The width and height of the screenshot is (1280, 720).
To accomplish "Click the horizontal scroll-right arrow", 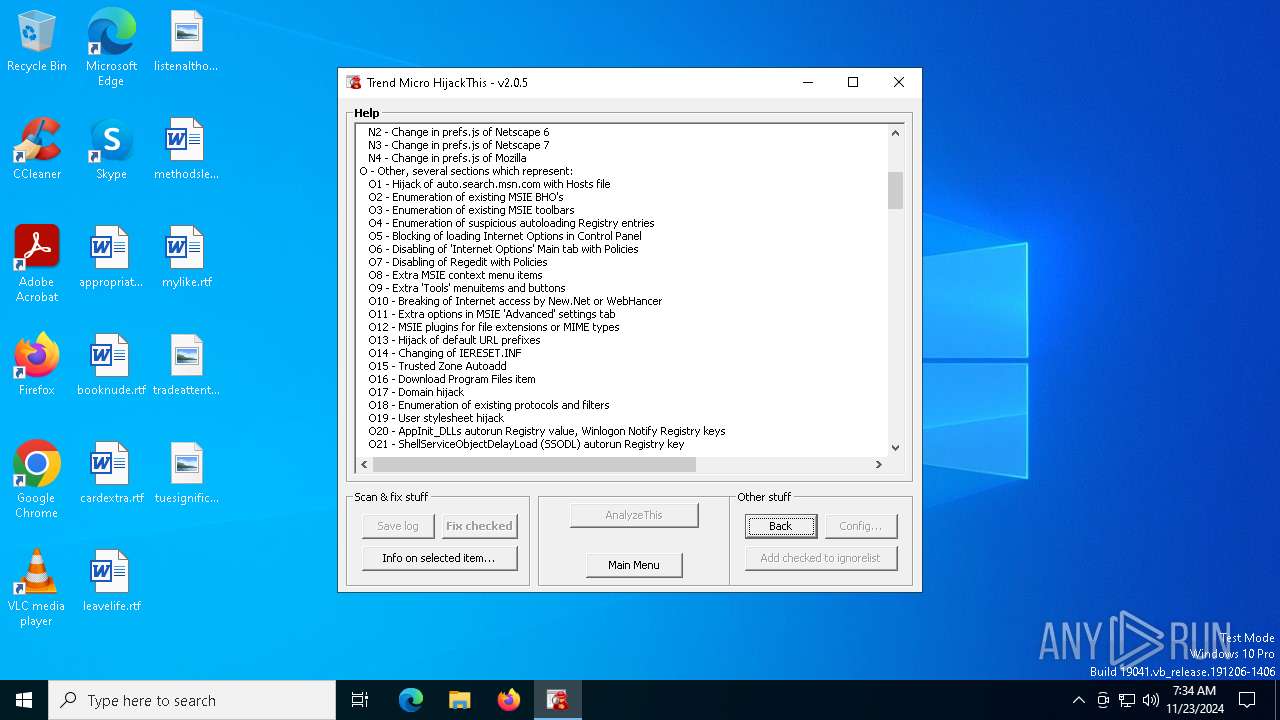I will click(x=879, y=464).
